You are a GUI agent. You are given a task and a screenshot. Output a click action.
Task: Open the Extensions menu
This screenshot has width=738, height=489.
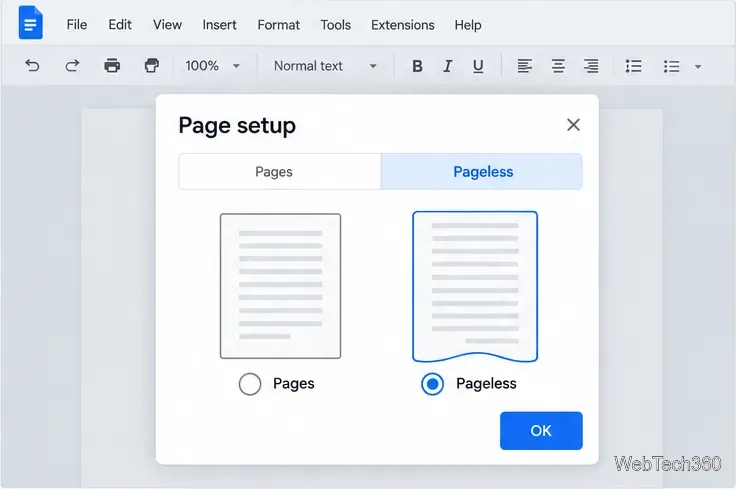403,24
